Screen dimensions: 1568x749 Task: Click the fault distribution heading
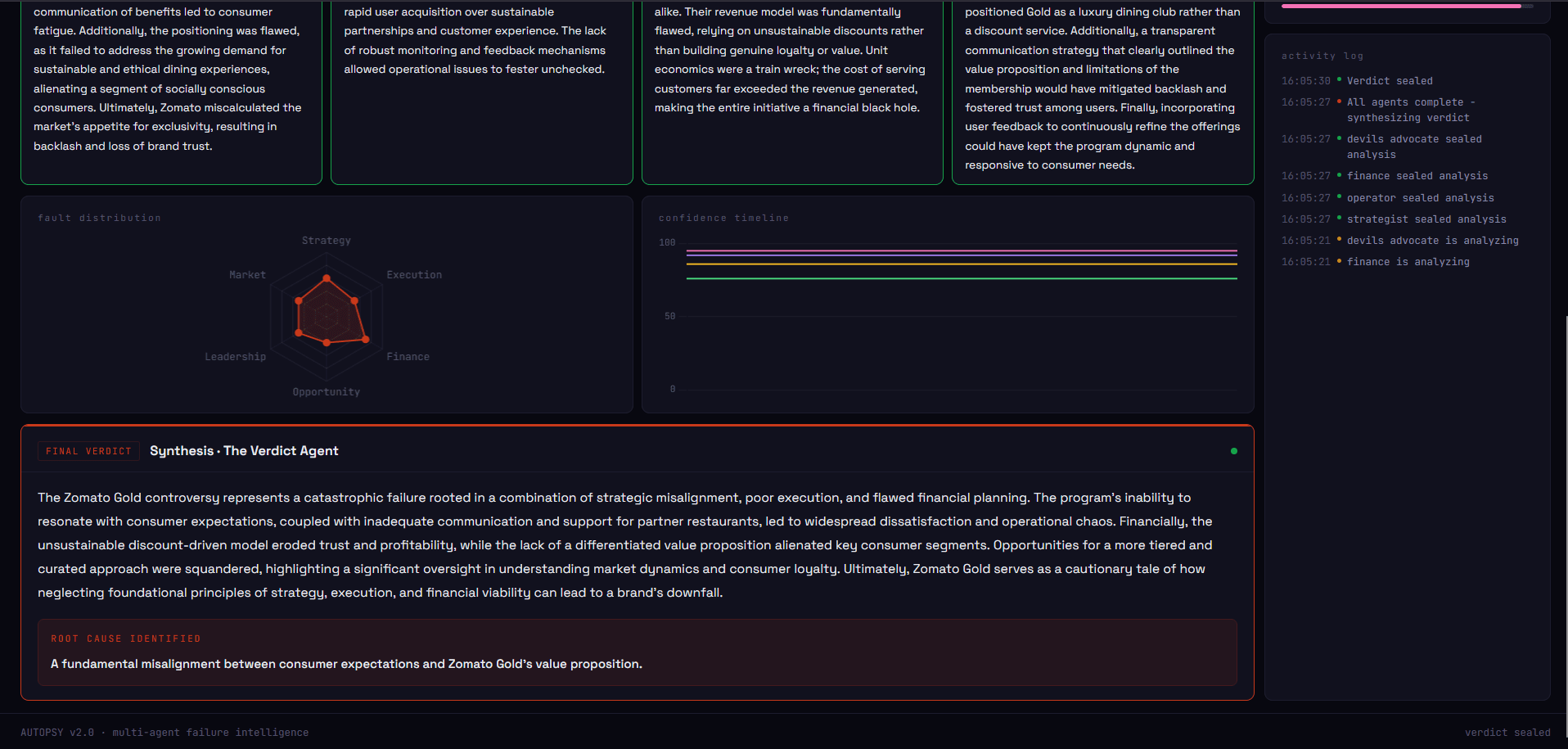99,218
